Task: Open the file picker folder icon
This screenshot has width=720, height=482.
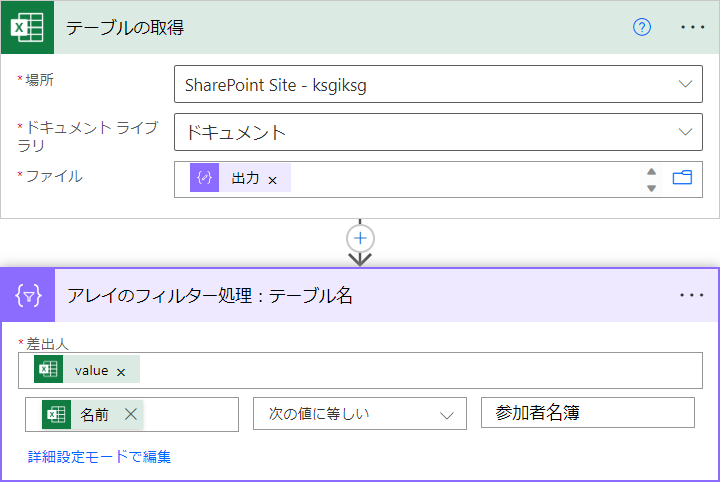Action: (682, 178)
